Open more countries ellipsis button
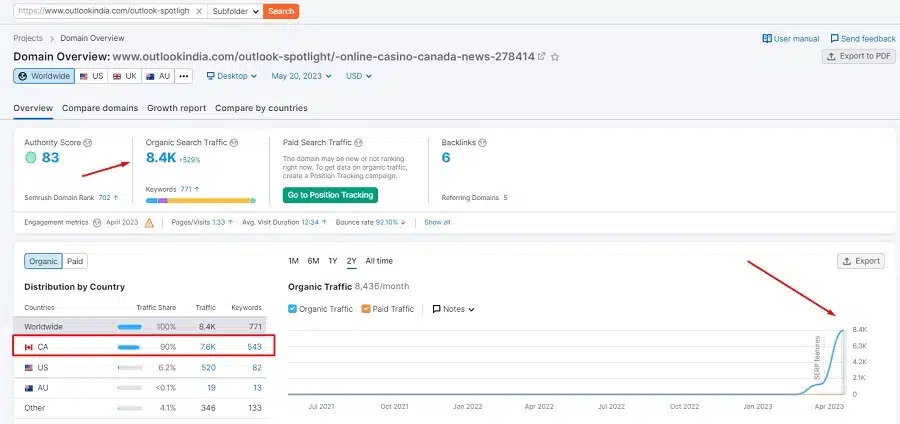 coord(183,76)
